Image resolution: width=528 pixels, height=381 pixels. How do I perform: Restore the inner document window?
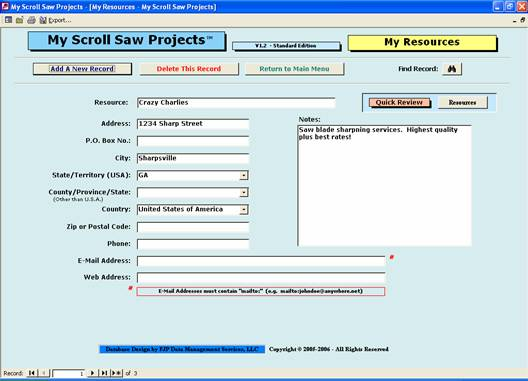[523, 20]
